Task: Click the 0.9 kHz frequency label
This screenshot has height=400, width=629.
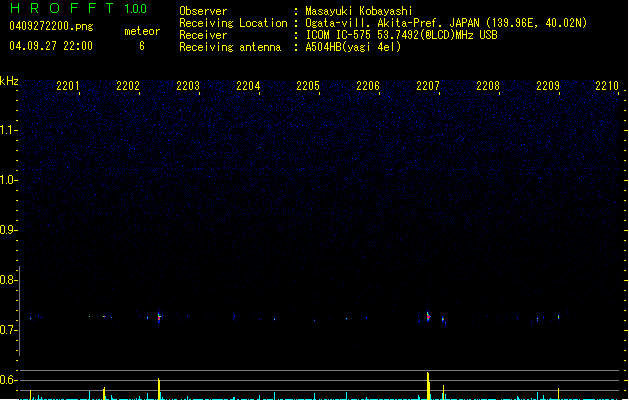Action: click(8, 230)
